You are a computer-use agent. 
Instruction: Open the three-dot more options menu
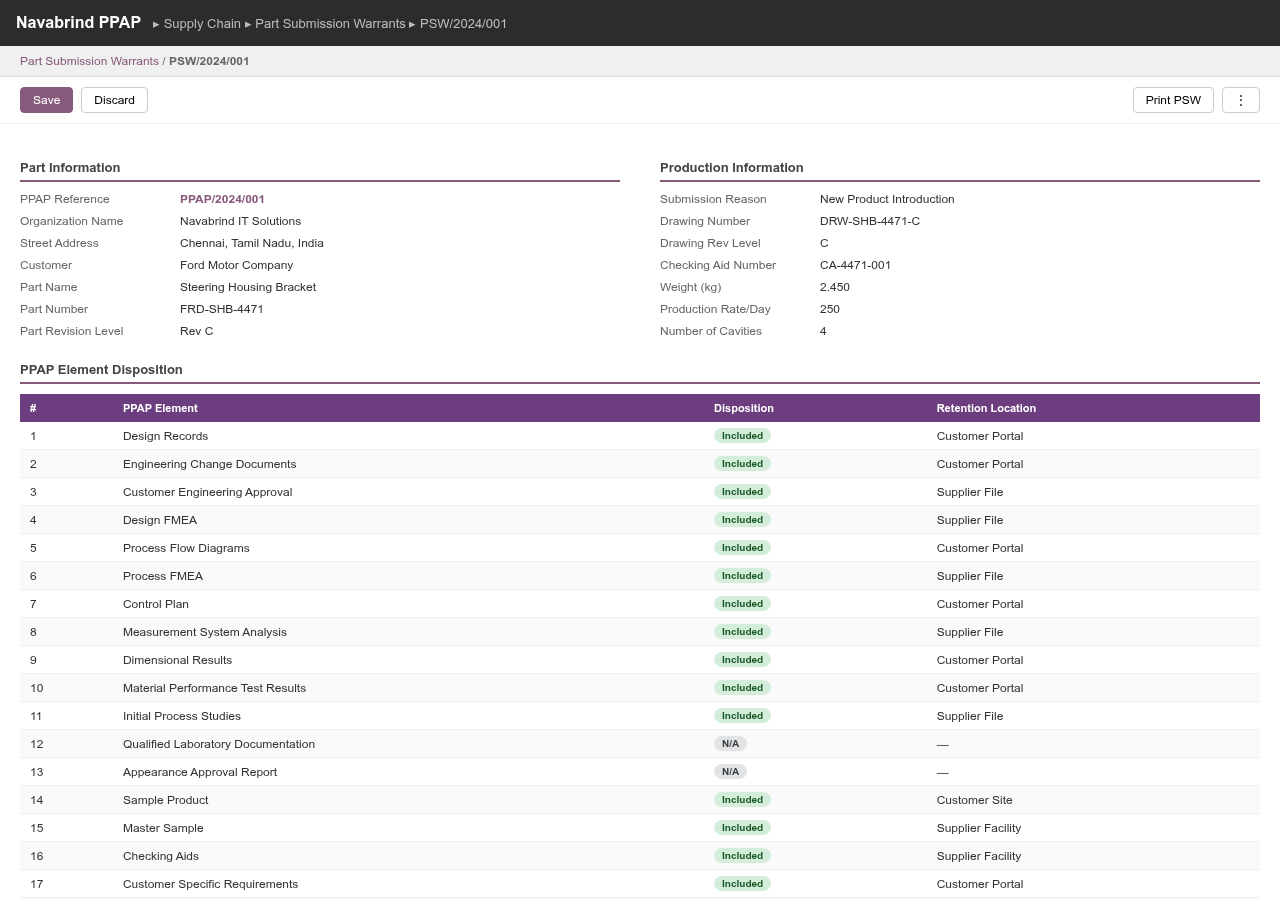point(1240,100)
